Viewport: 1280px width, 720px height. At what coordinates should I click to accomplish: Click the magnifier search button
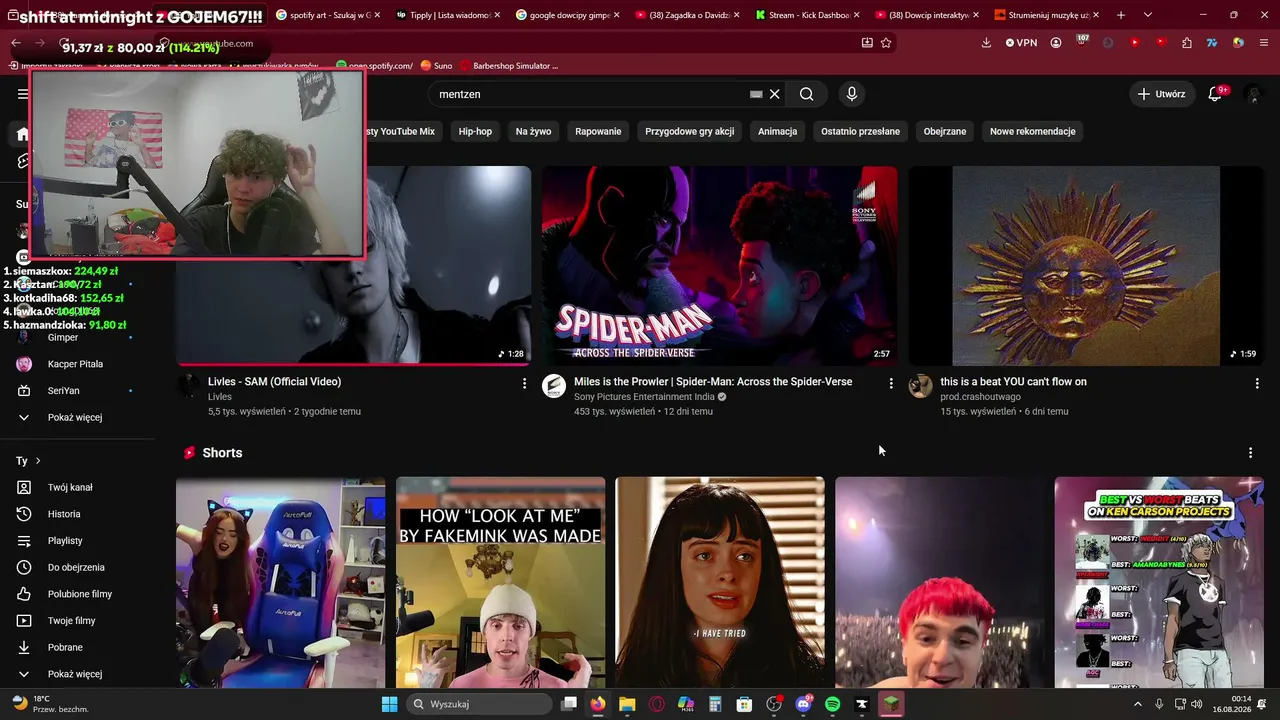point(806,94)
